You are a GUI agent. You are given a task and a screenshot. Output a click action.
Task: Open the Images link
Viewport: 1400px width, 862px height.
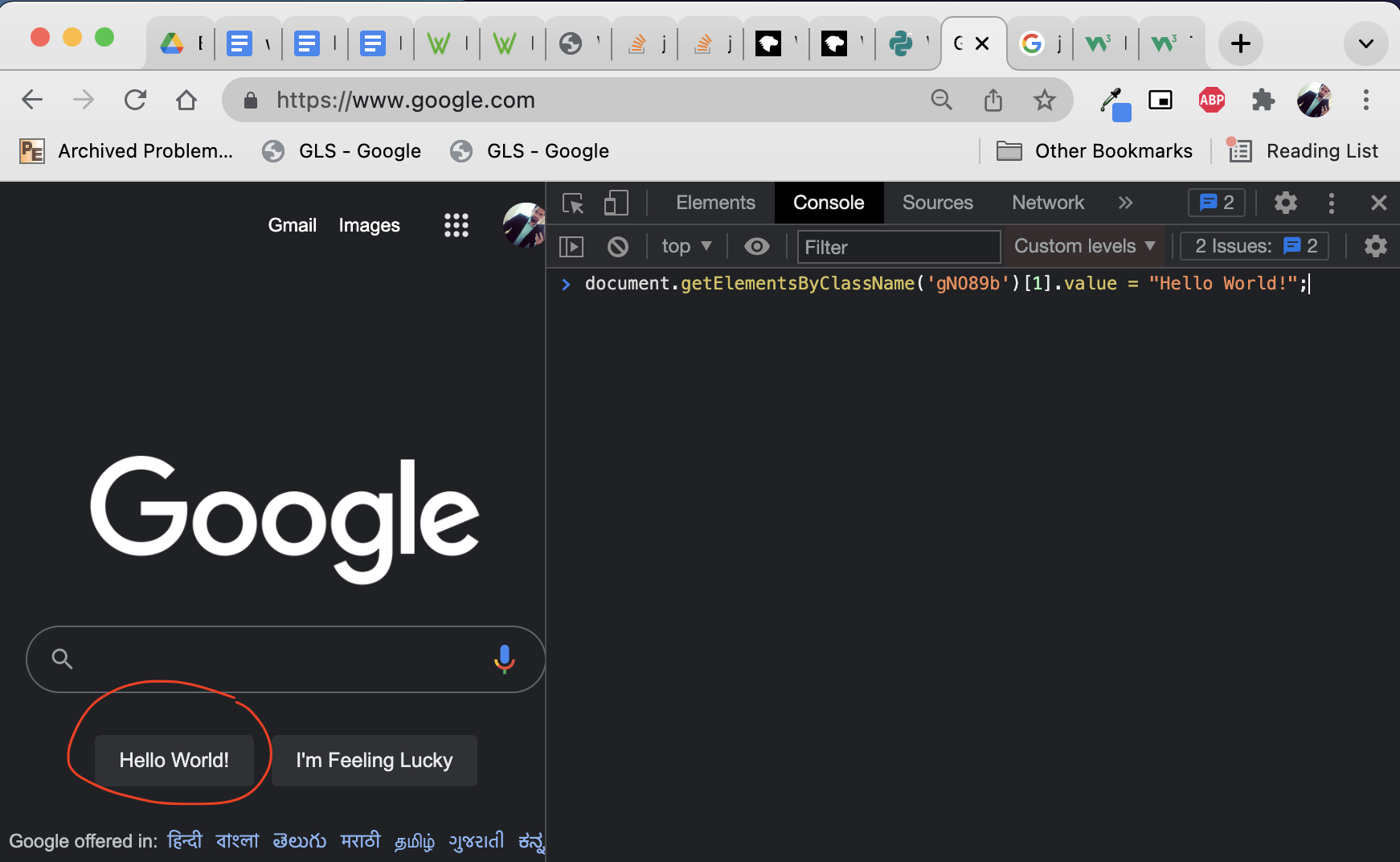click(x=369, y=225)
